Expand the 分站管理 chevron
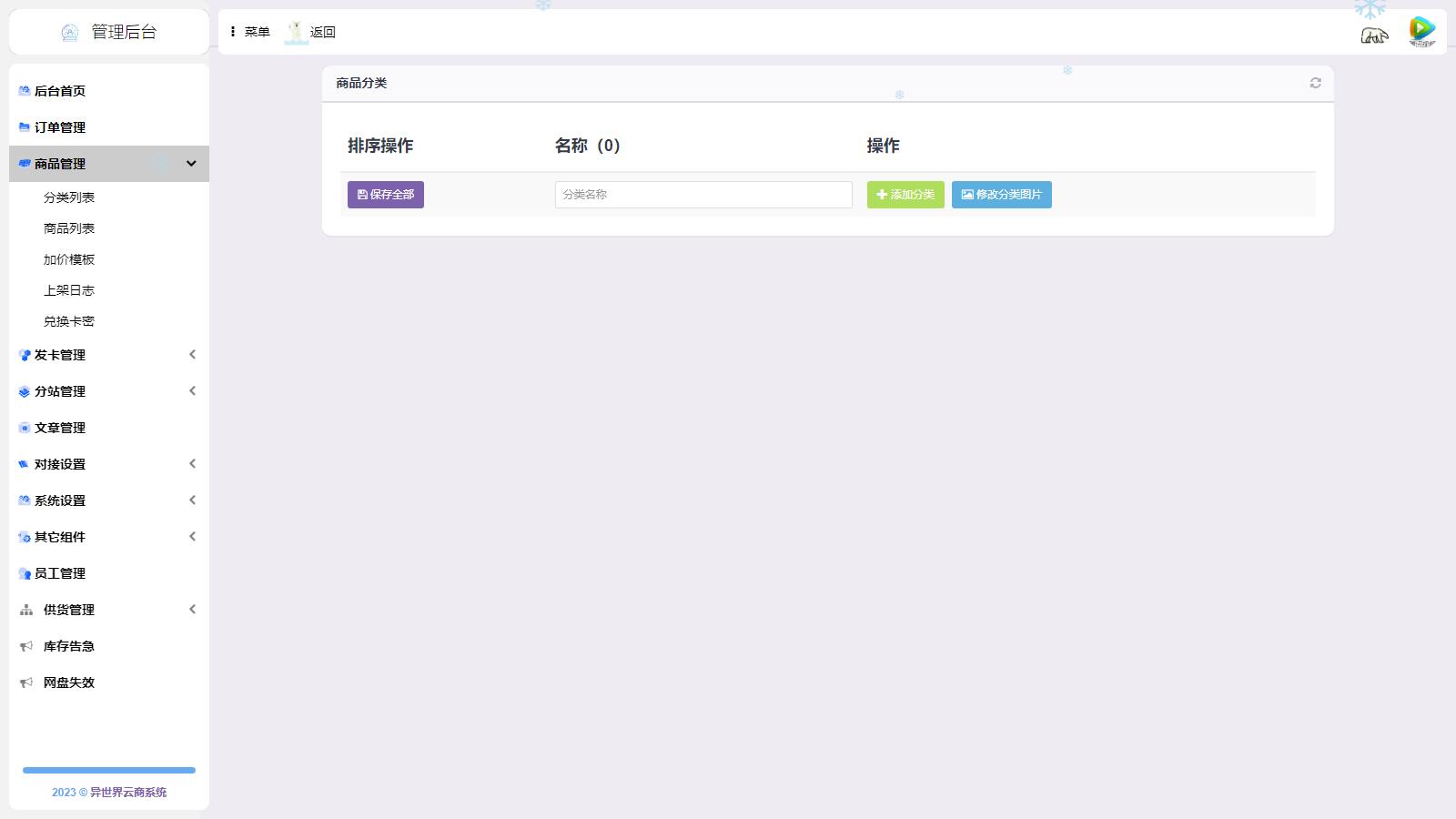Screen dimensions: 1456x819 click(192, 391)
